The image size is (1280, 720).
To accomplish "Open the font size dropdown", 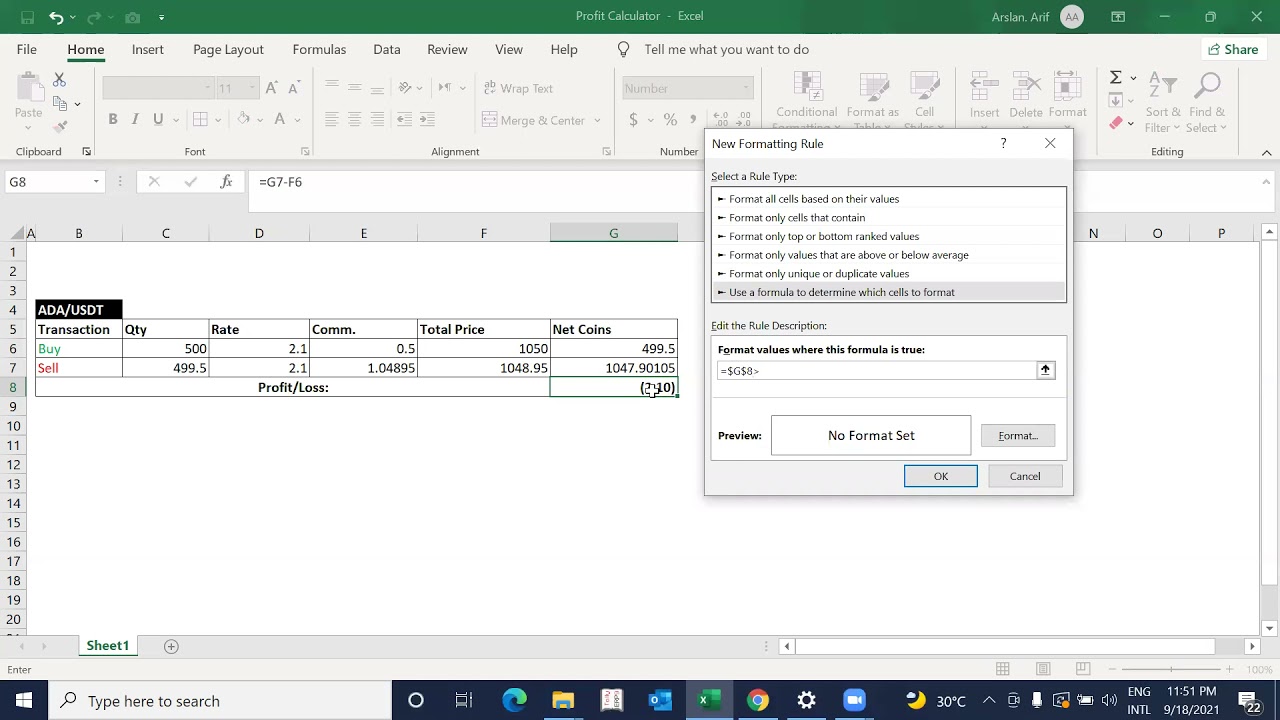I will click(x=250, y=88).
